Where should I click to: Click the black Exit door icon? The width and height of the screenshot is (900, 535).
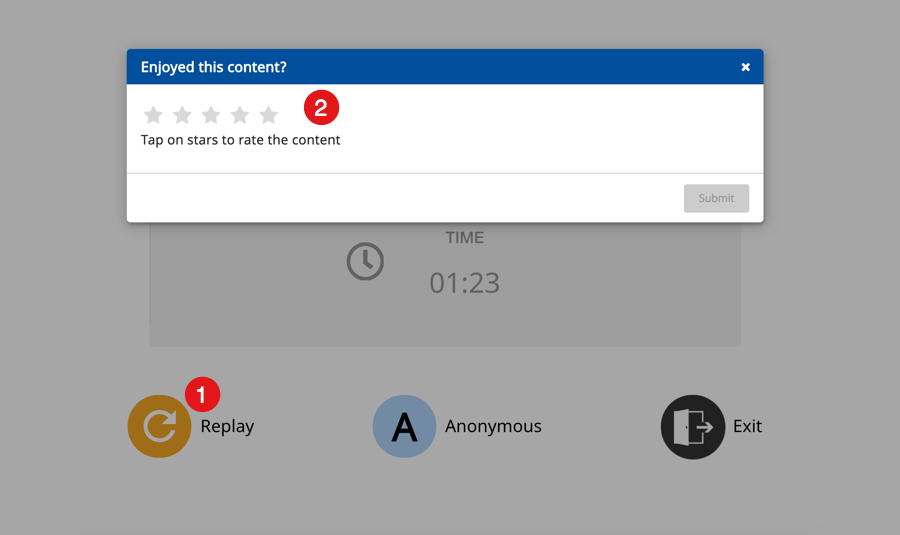[693, 427]
